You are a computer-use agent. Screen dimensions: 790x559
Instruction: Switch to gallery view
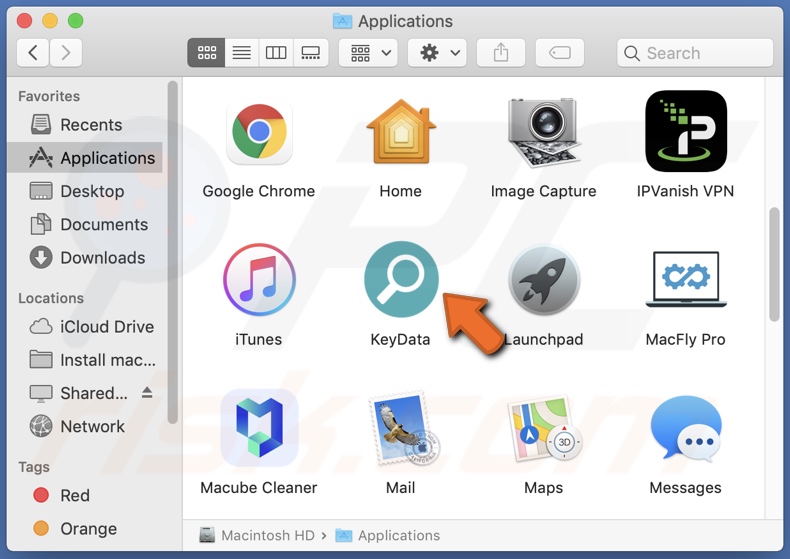coord(310,53)
